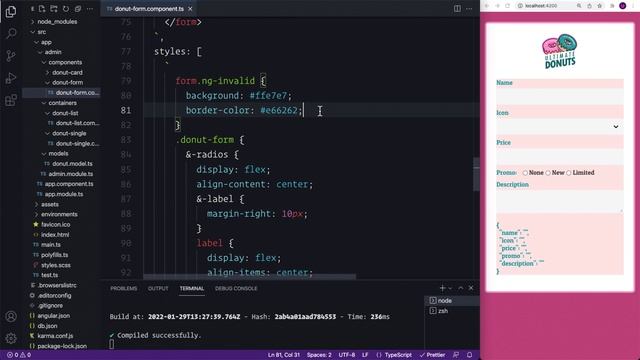Select the New promo radio button
The image size is (640, 360).
[x=548, y=173]
